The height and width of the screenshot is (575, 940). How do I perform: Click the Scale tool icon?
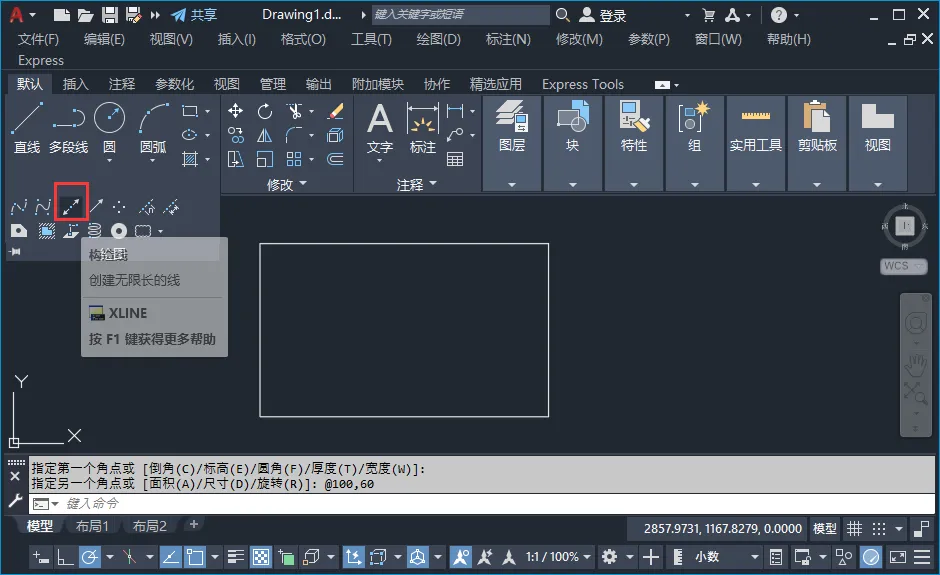[x=264, y=159]
